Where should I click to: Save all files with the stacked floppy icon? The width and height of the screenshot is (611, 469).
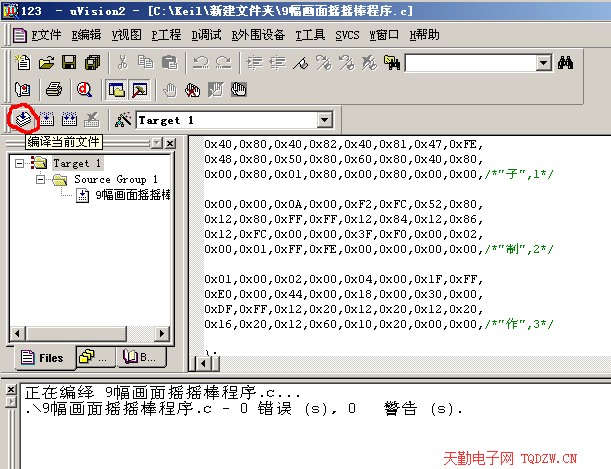point(92,62)
